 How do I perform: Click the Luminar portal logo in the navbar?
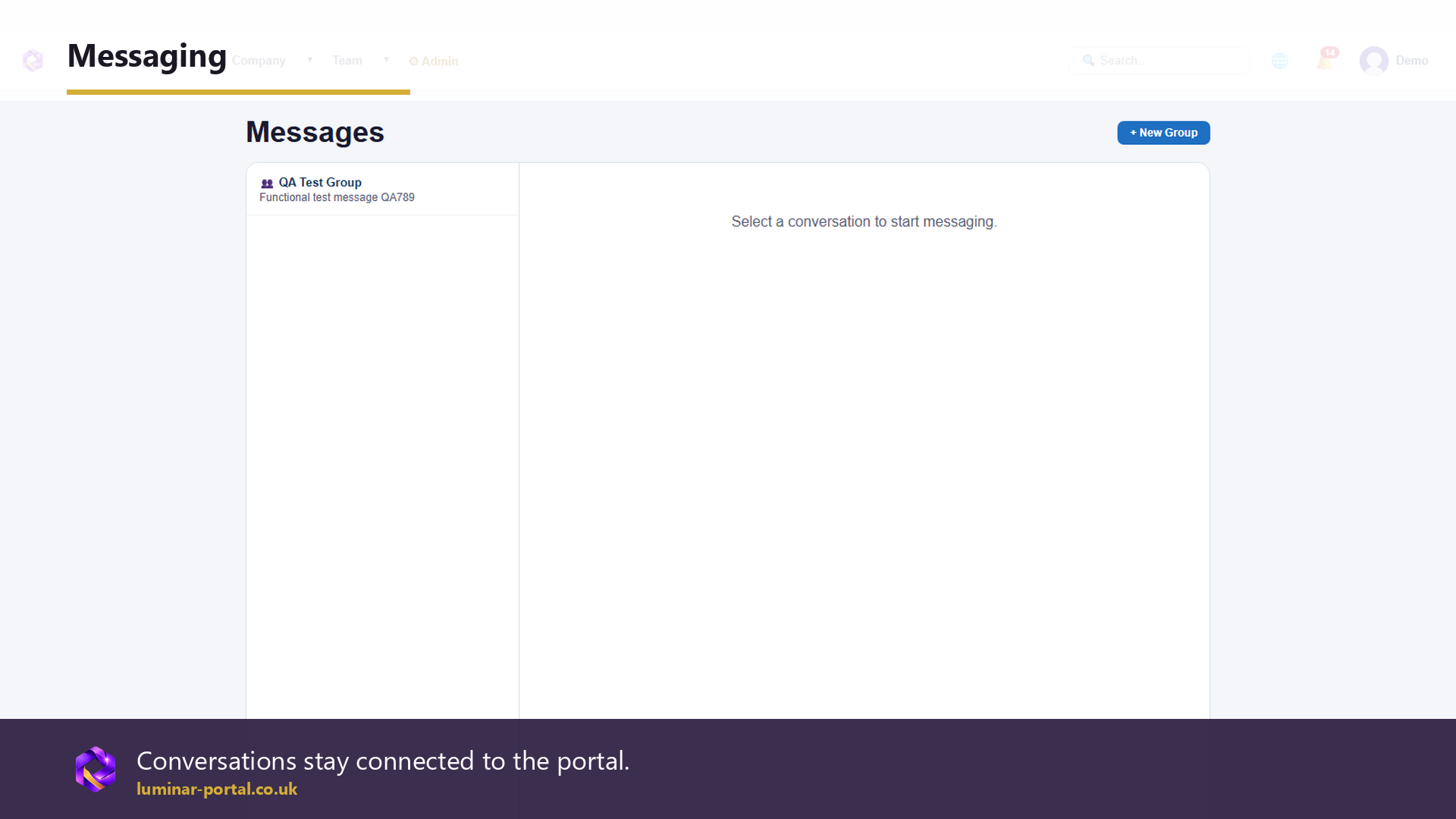[33, 61]
